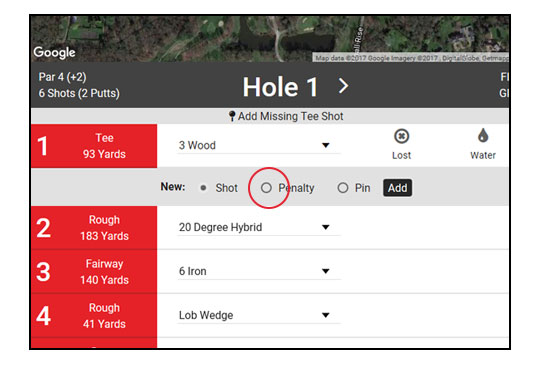Go to next hole with arrow
Image resolution: width=549 pixels, height=366 pixels.
coord(343,86)
